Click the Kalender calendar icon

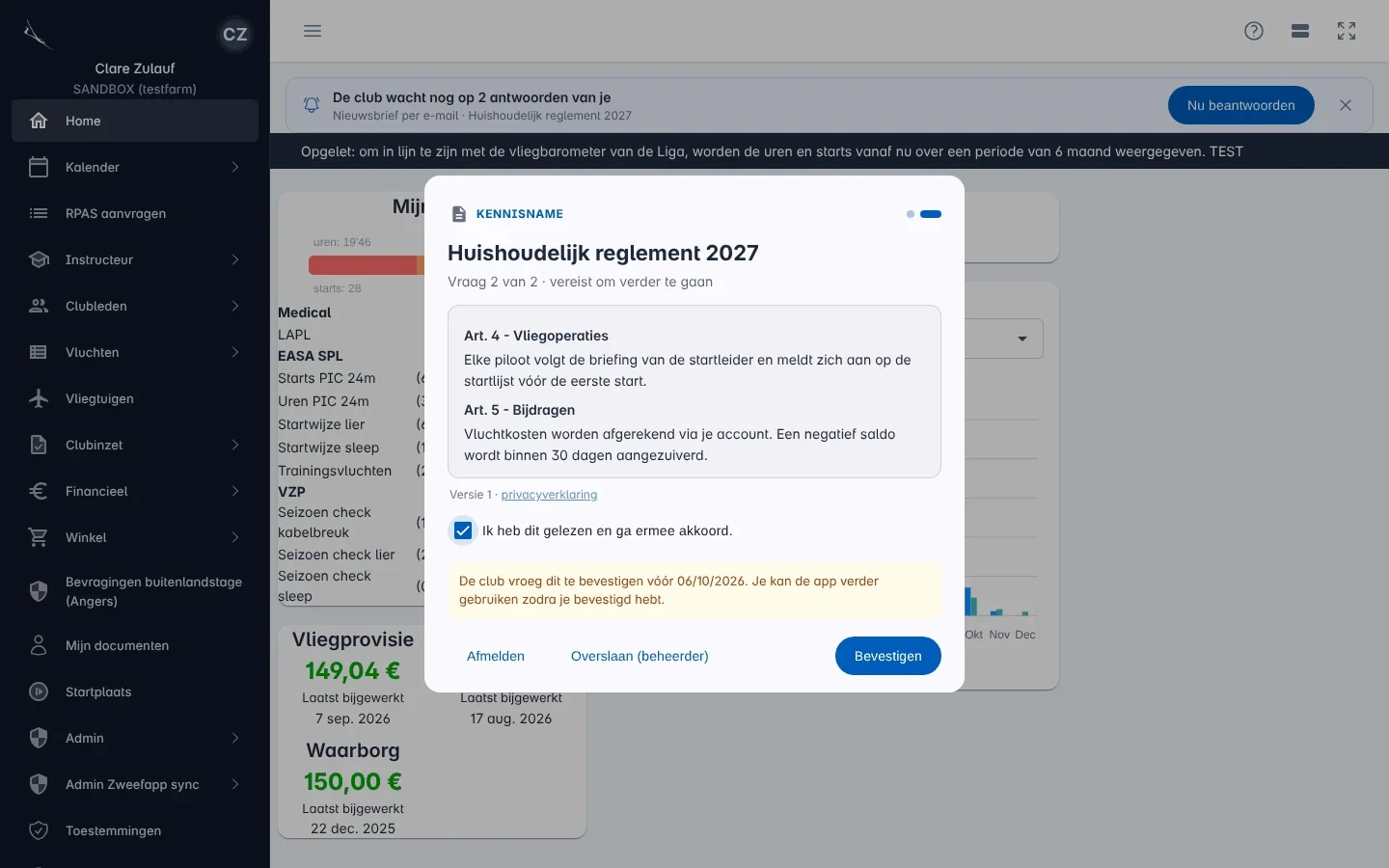[39, 167]
